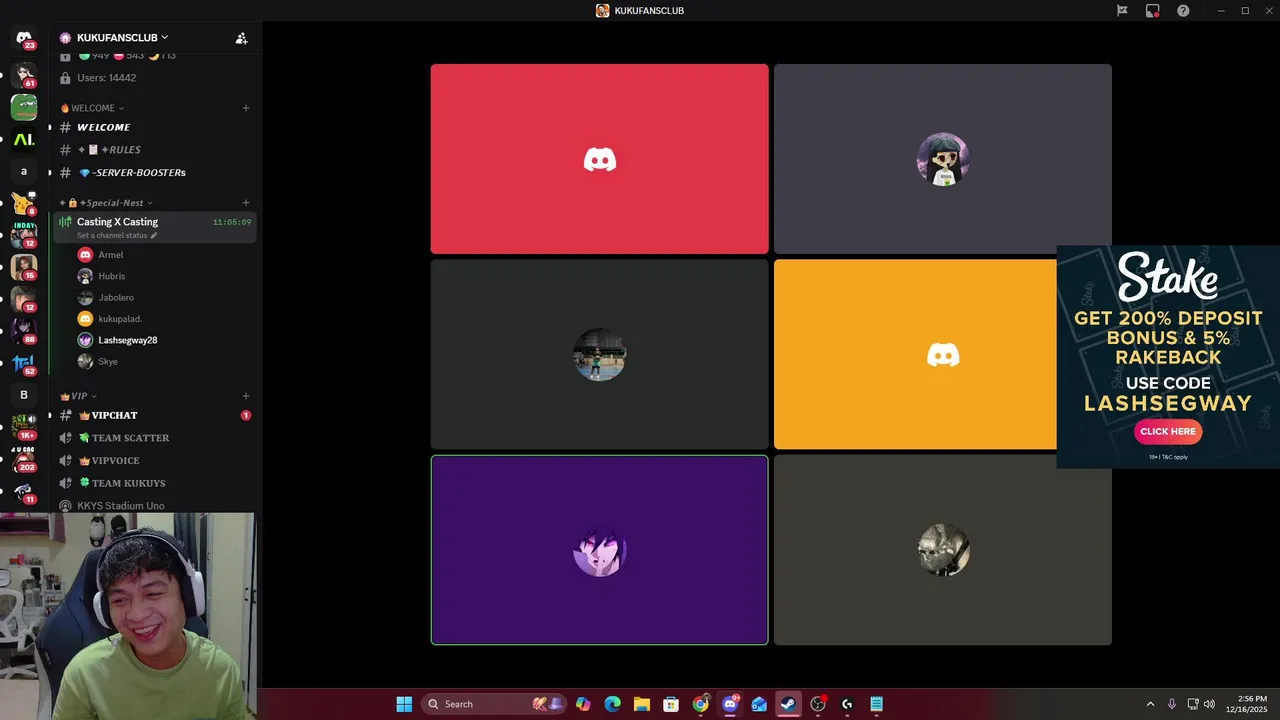This screenshot has height=720, width=1280.
Task: Select the Casting X Casting voice channel
Action: (x=155, y=227)
